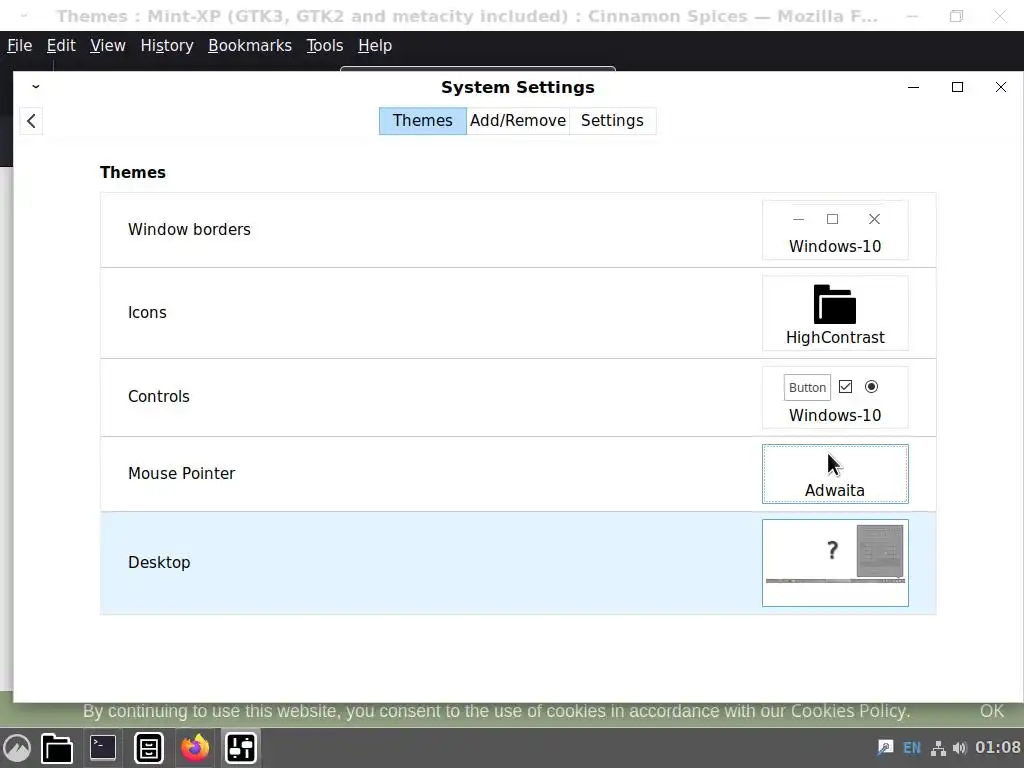This screenshot has height=768, width=1024.
Task: Switch to the Add/Remove tab
Action: (518, 121)
